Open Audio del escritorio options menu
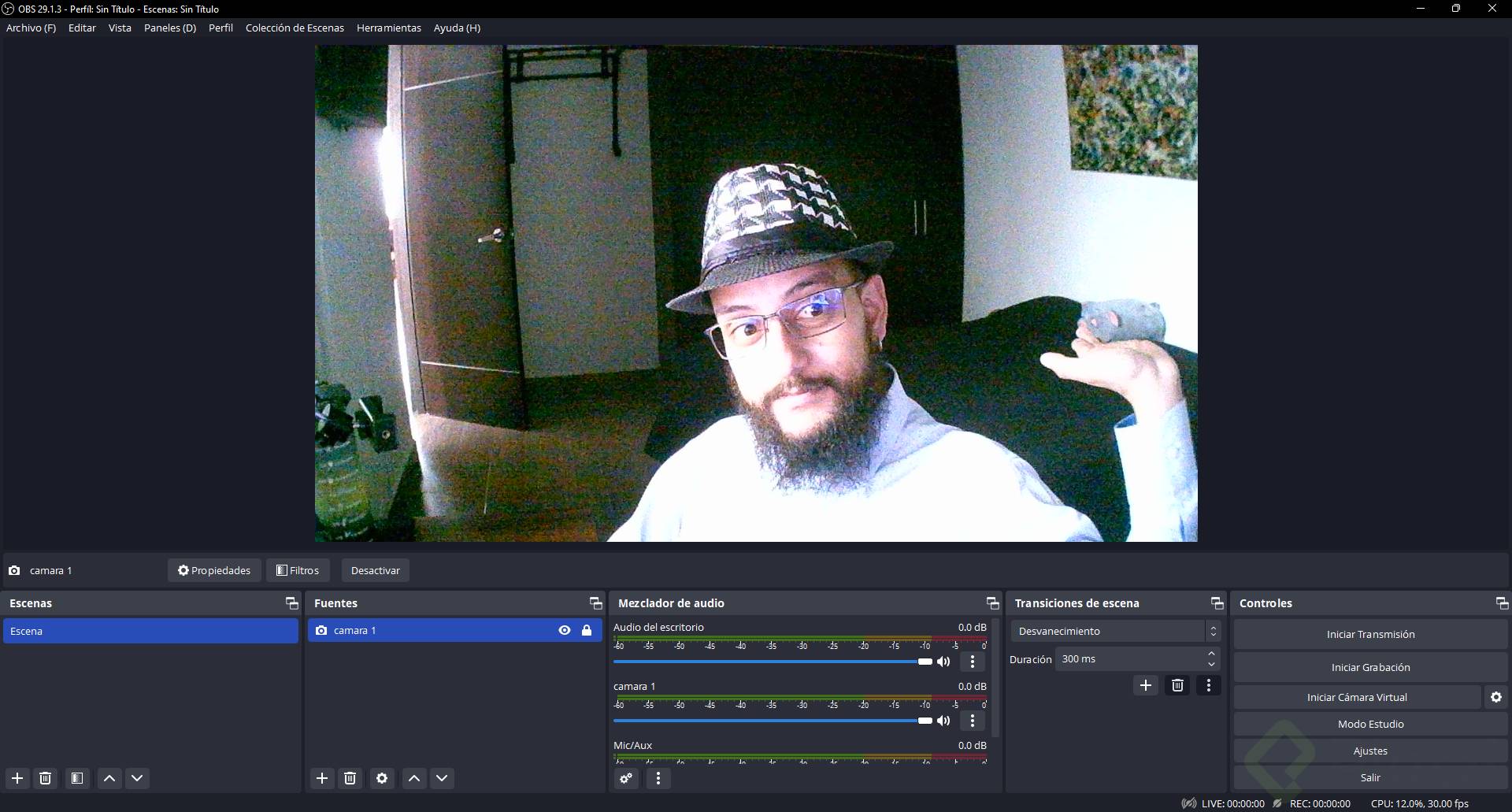This screenshot has width=1512, height=812. point(973,662)
